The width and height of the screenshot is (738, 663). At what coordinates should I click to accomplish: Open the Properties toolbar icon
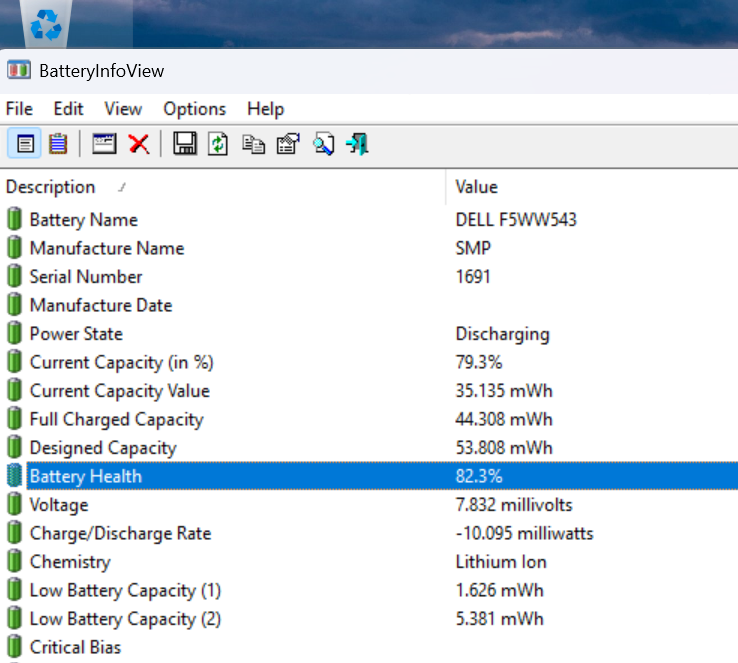click(x=288, y=144)
